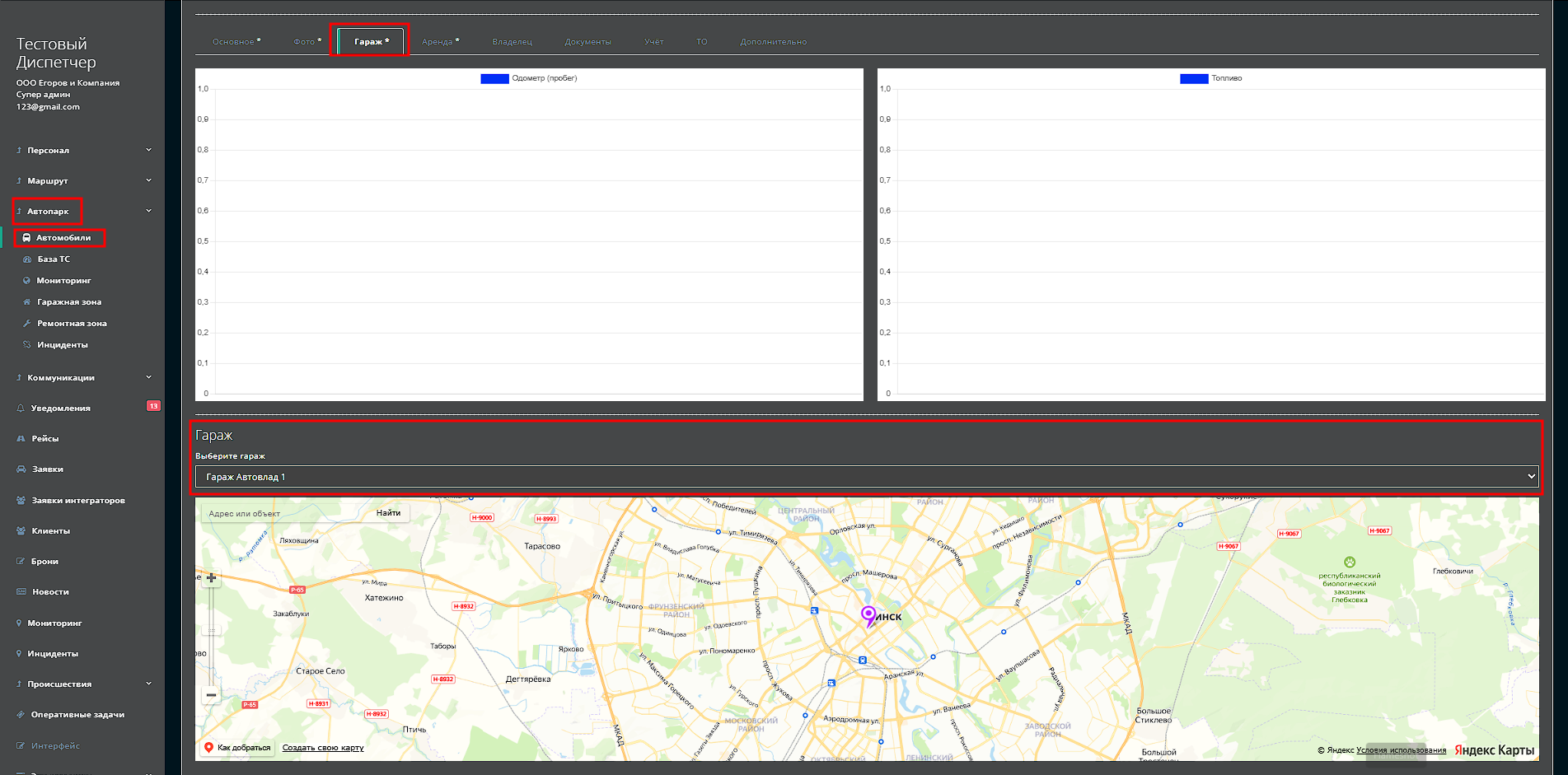Click the Супер админ role text

coord(43,95)
